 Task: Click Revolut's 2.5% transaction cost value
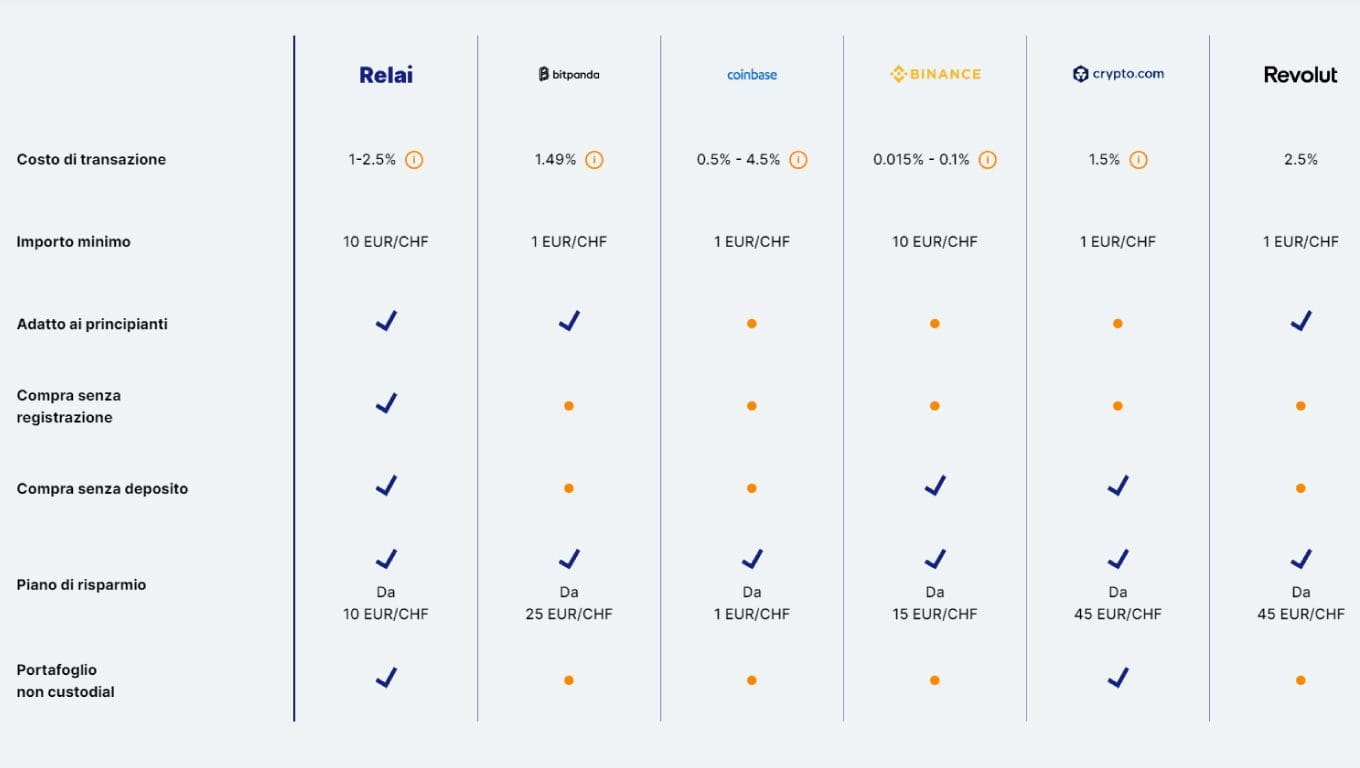(x=1301, y=160)
